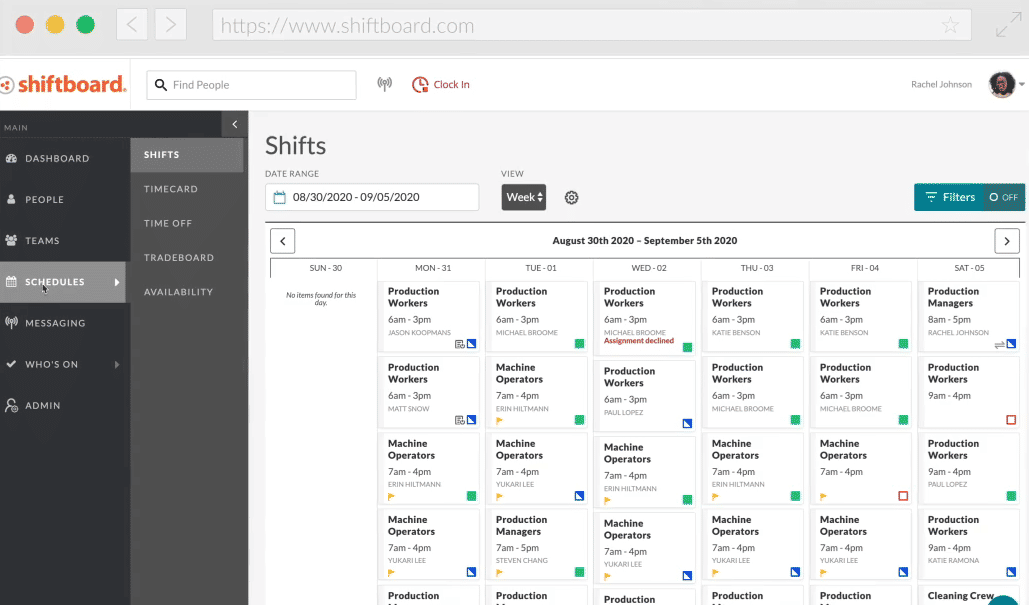Screen dimensions: 1029x605
Task: Click the Find People search field
Action: pyautogui.click(x=260, y=85)
